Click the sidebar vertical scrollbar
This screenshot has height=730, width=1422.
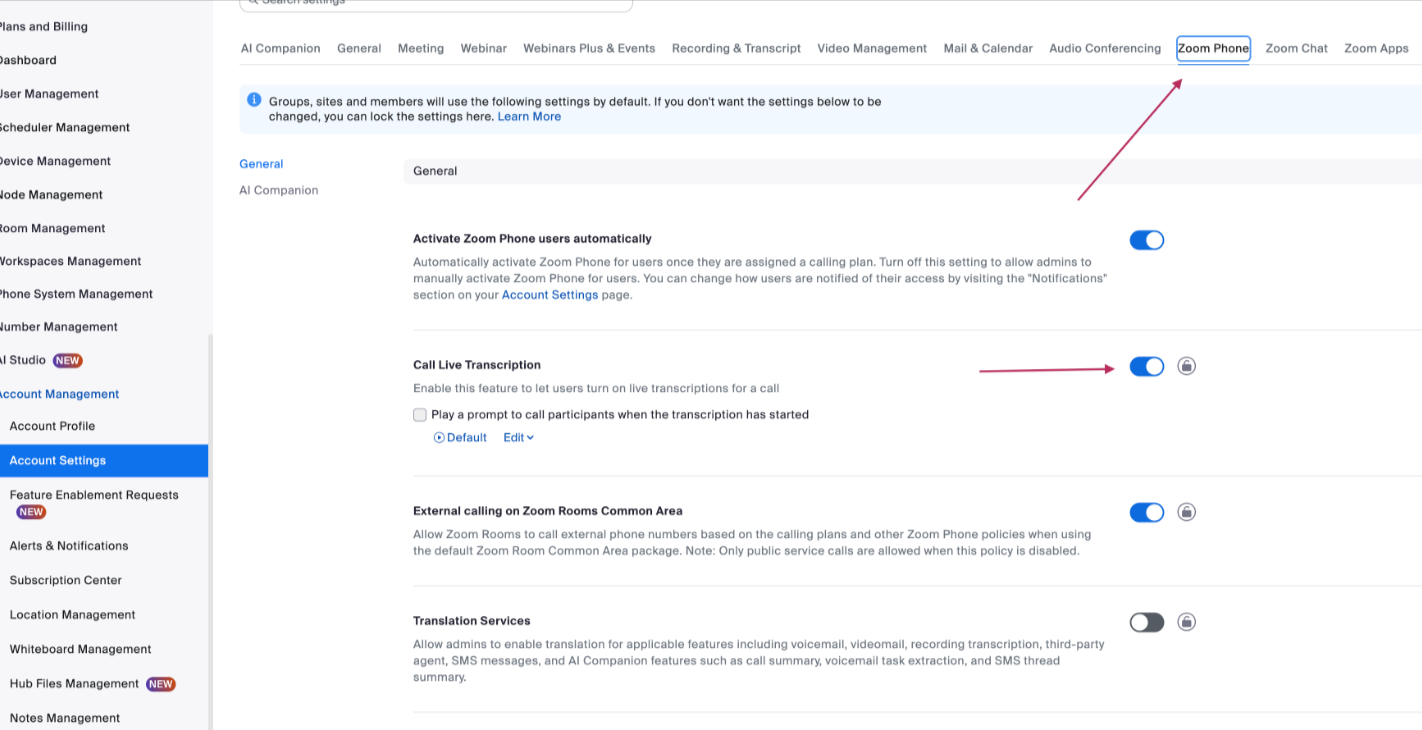[x=210, y=532]
